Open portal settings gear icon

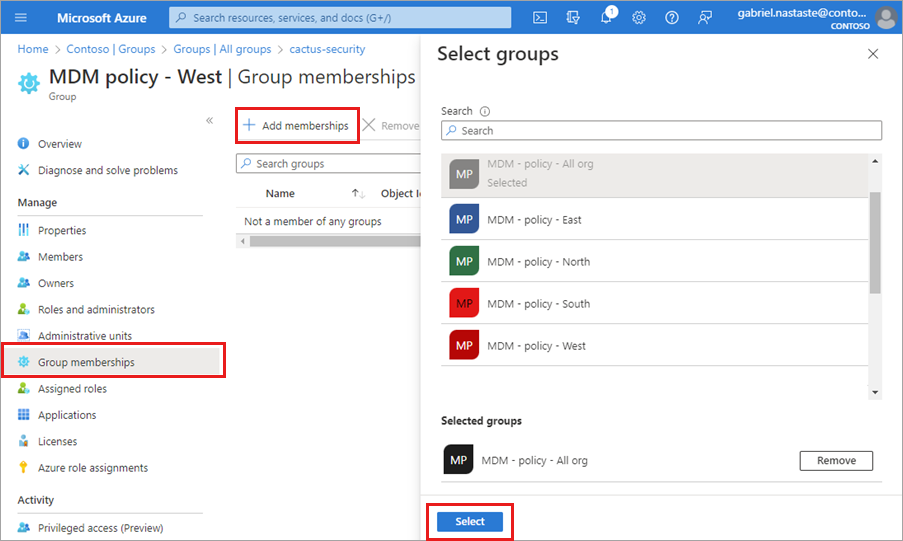[639, 18]
